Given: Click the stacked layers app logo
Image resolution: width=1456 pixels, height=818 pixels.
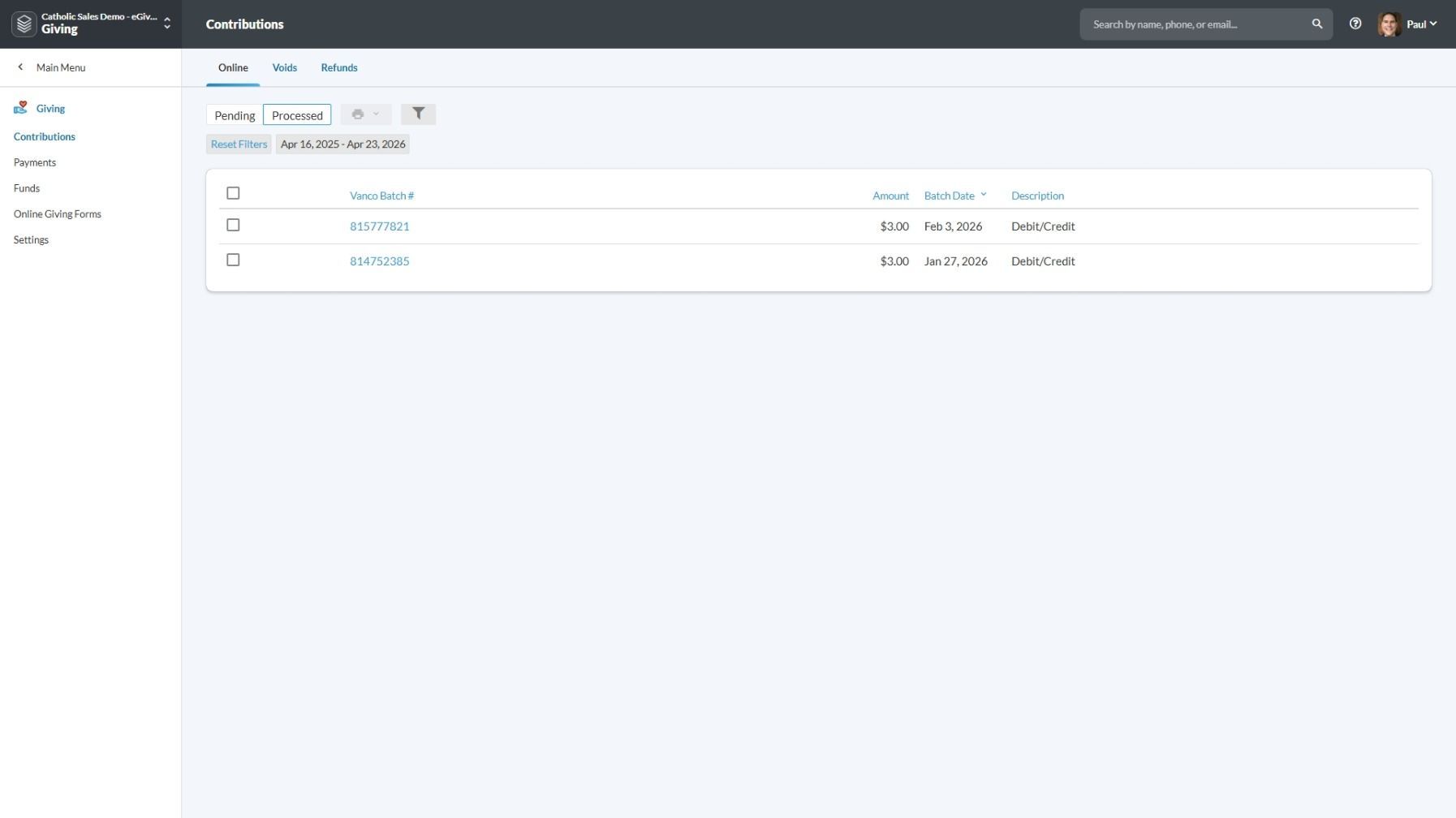Looking at the screenshot, I should point(24,24).
